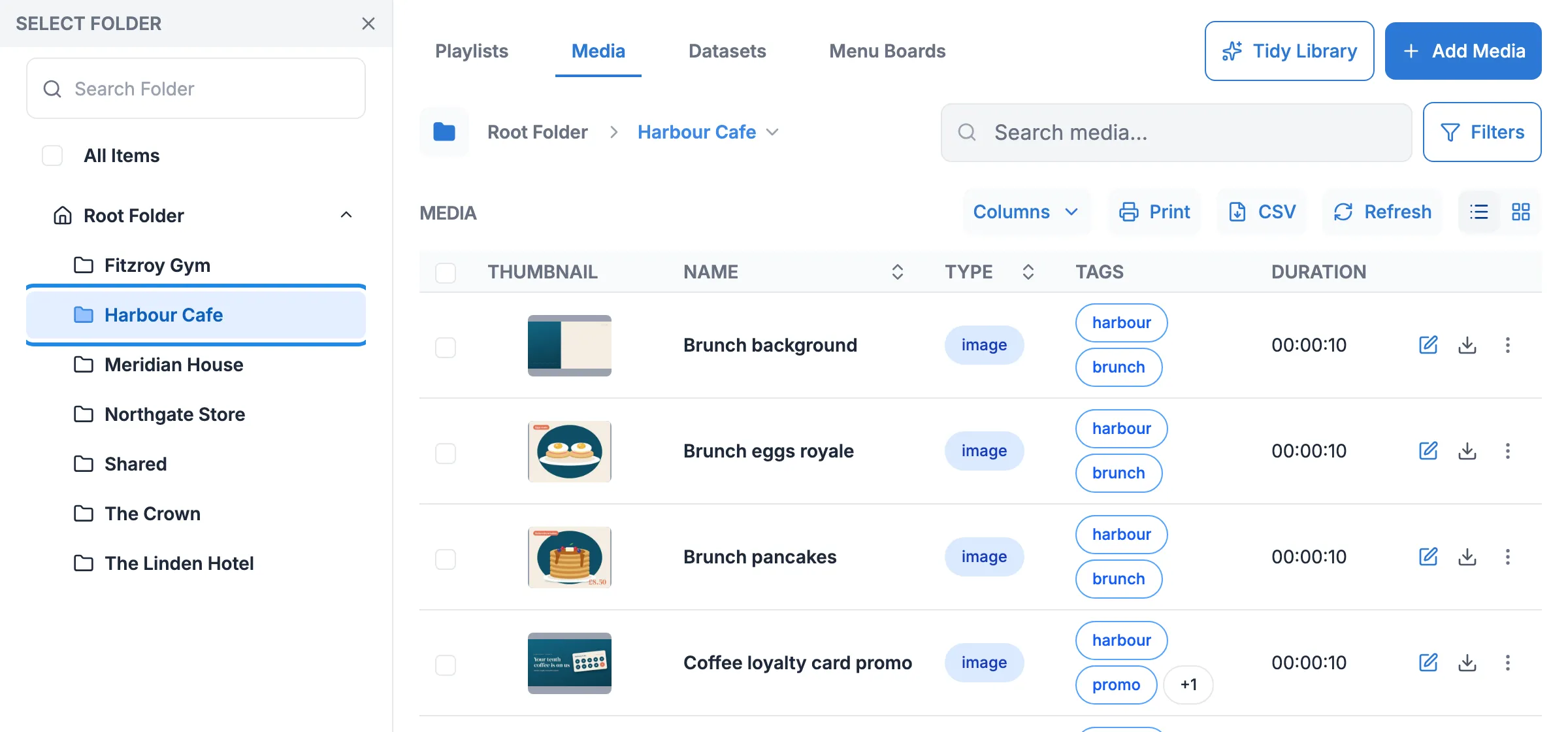Switch to grid view layout
This screenshot has height=732, width=1568.
(1521, 212)
